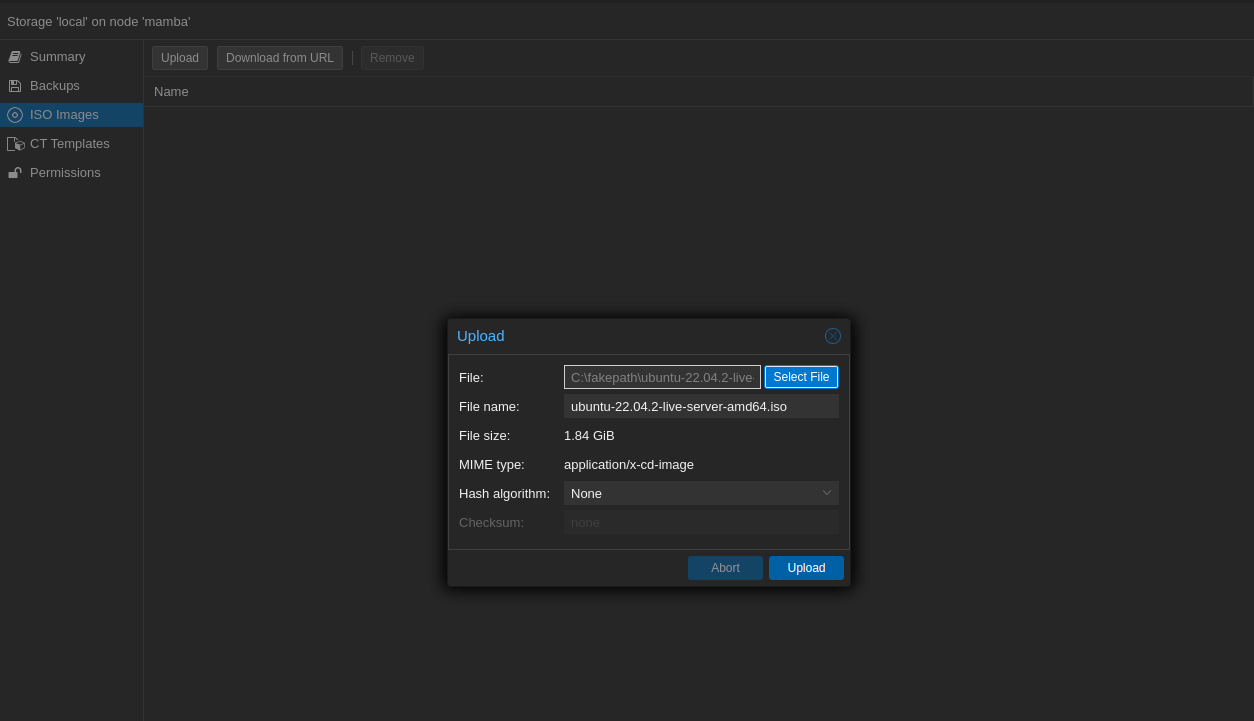Close the Upload dialog with the X icon

point(833,336)
